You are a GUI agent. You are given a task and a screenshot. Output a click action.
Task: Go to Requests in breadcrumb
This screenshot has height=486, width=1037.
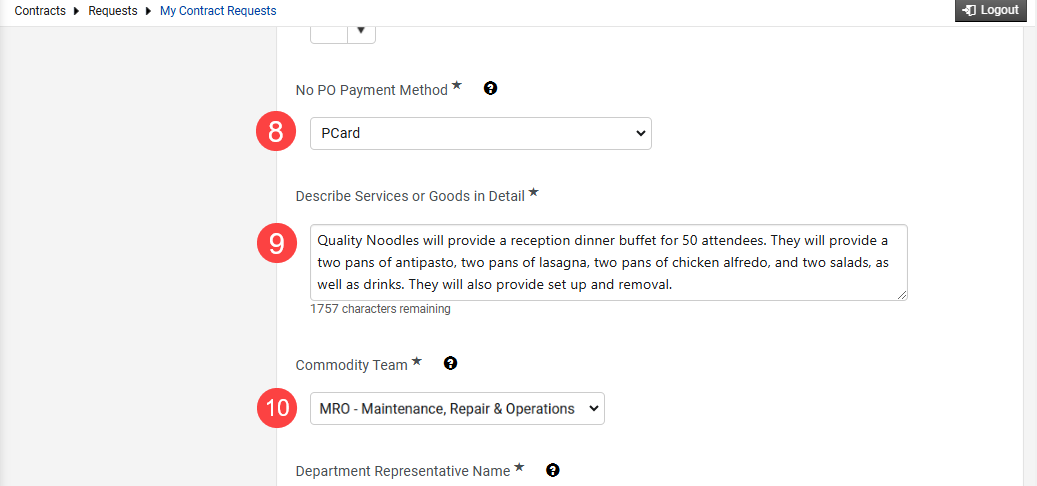point(113,11)
